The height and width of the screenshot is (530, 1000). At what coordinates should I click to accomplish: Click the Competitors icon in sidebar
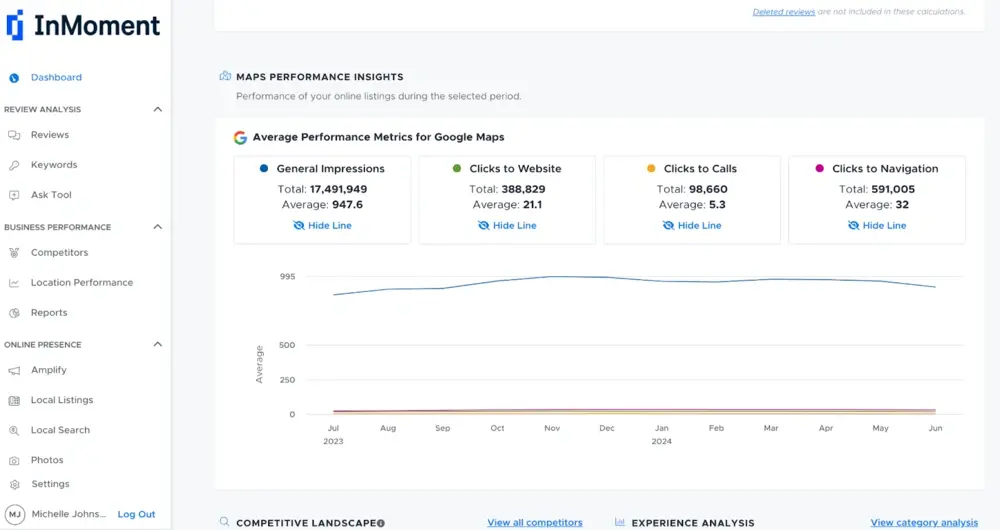pyautogui.click(x=14, y=253)
